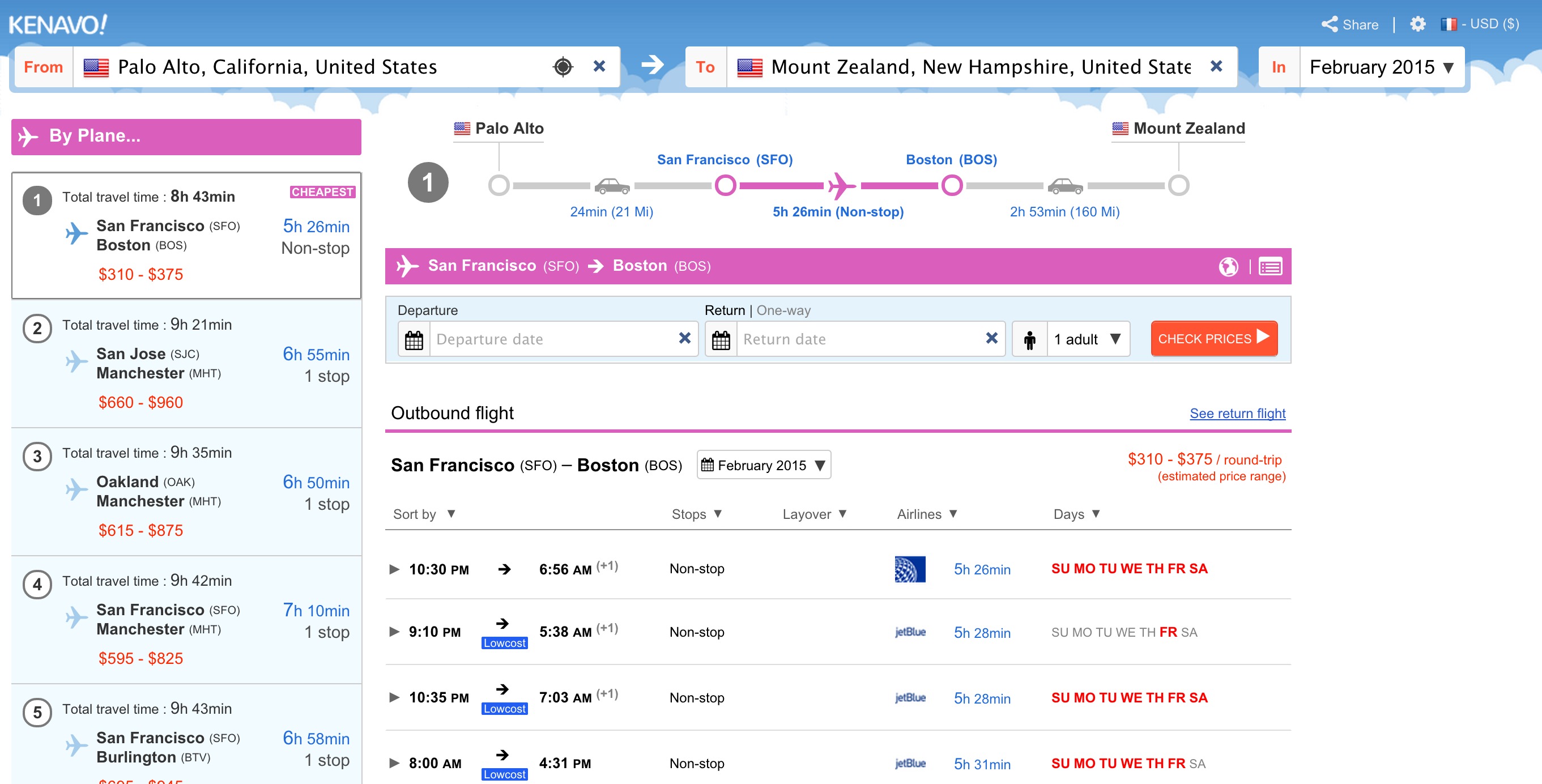The width and height of the screenshot is (1542, 784).
Task: Open the globe map view icon
Action: 1228,266
